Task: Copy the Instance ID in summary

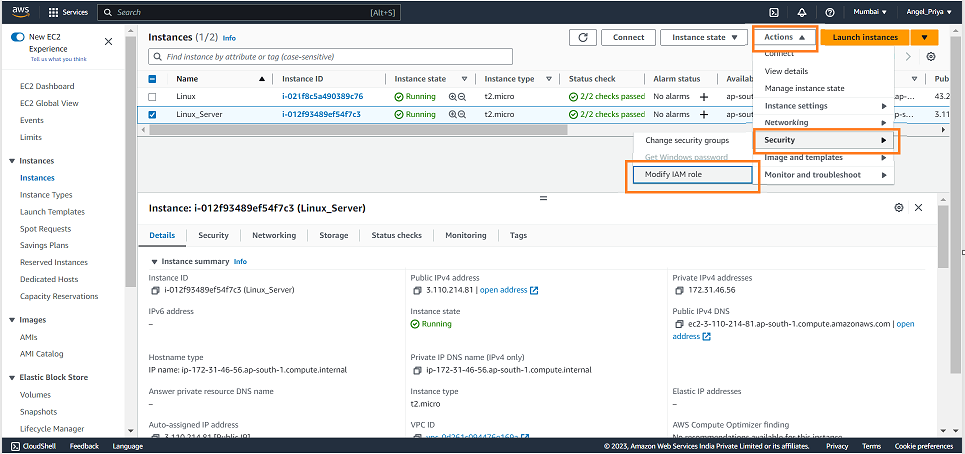Action: pyautogui.click(x=154, y=290)
